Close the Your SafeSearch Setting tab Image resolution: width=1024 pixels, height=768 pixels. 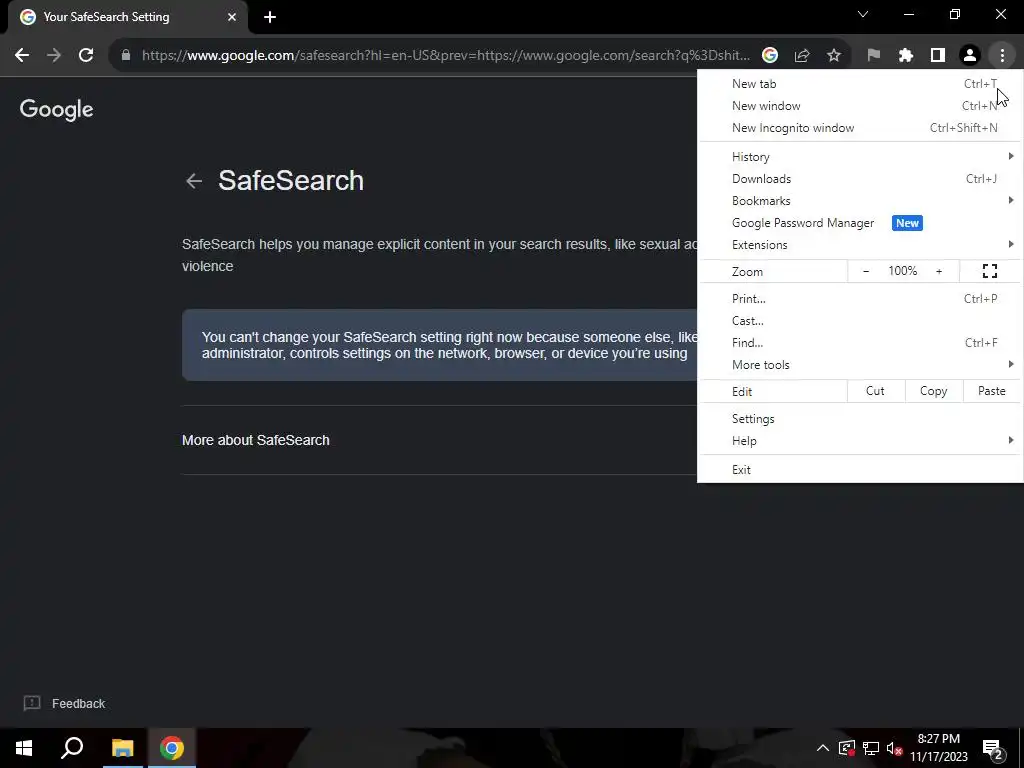232,17
